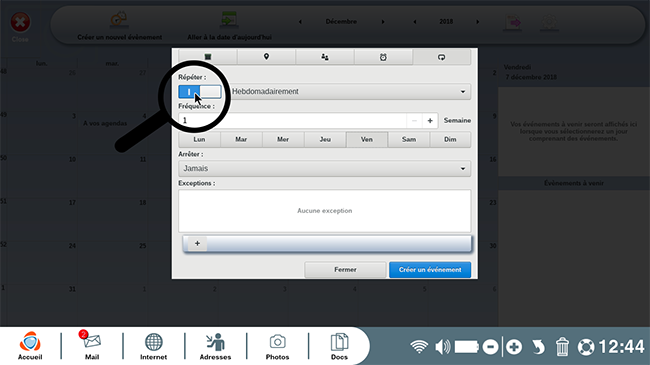Open Mail from the bottom dock
The height and width of the screenshot is (365, 650).
[92, 346]
